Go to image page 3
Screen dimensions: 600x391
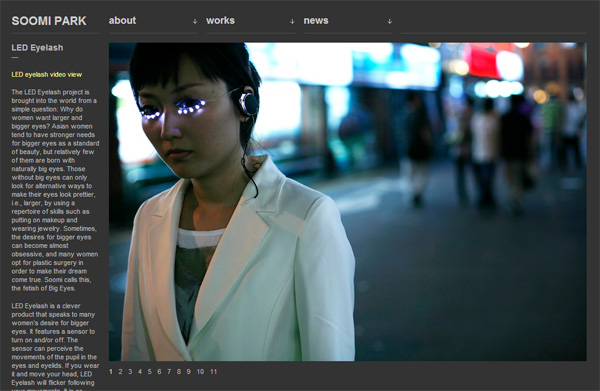point(130,371)
